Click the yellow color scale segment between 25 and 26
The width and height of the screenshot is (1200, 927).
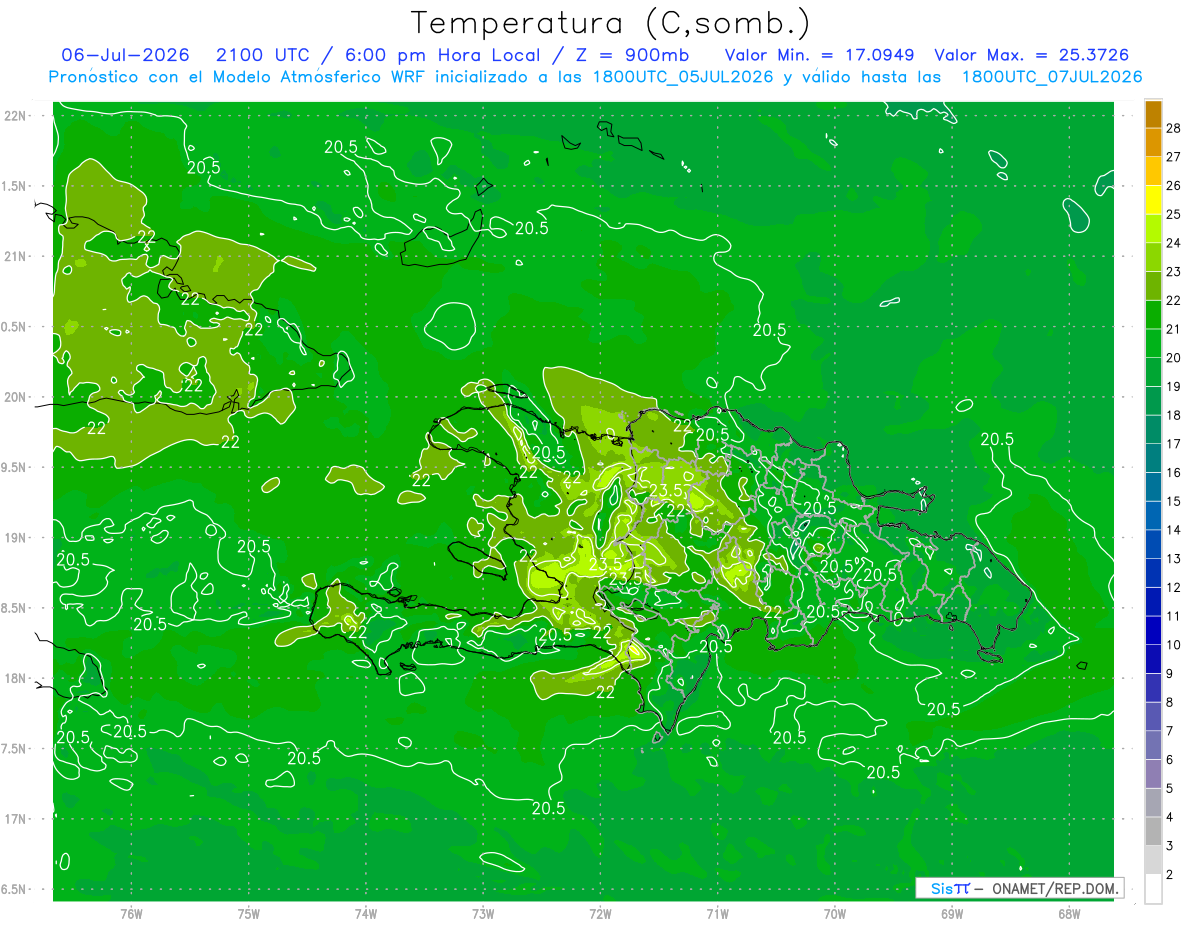pyautogui.click(x=1153, y=200)
